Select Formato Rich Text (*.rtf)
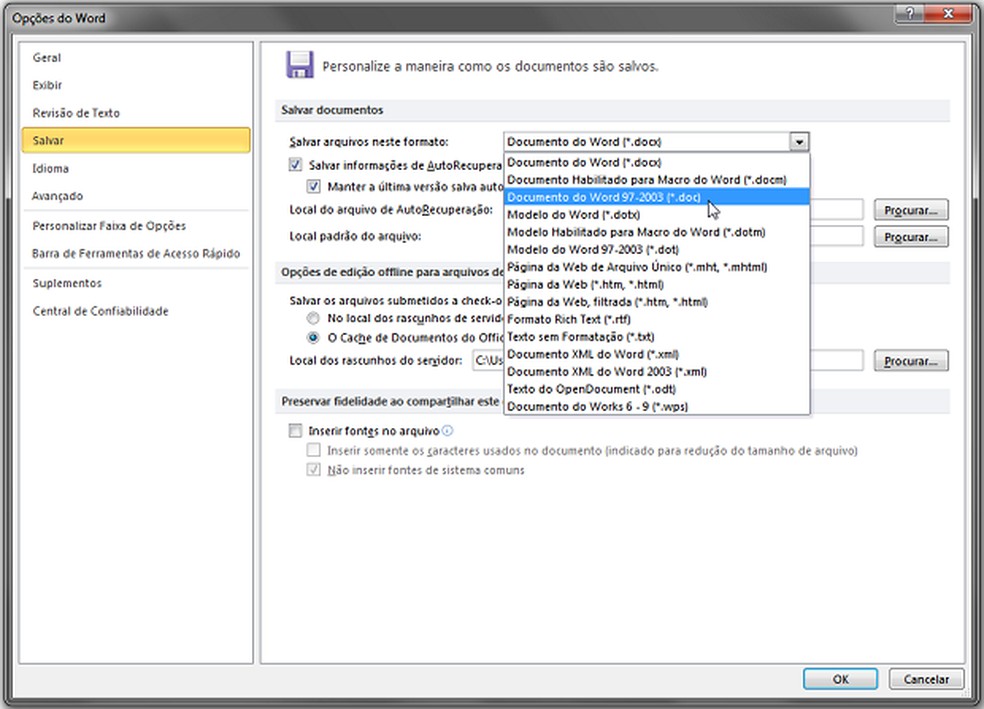This screenshot has height=709, width=984. (x=656, y=319)
